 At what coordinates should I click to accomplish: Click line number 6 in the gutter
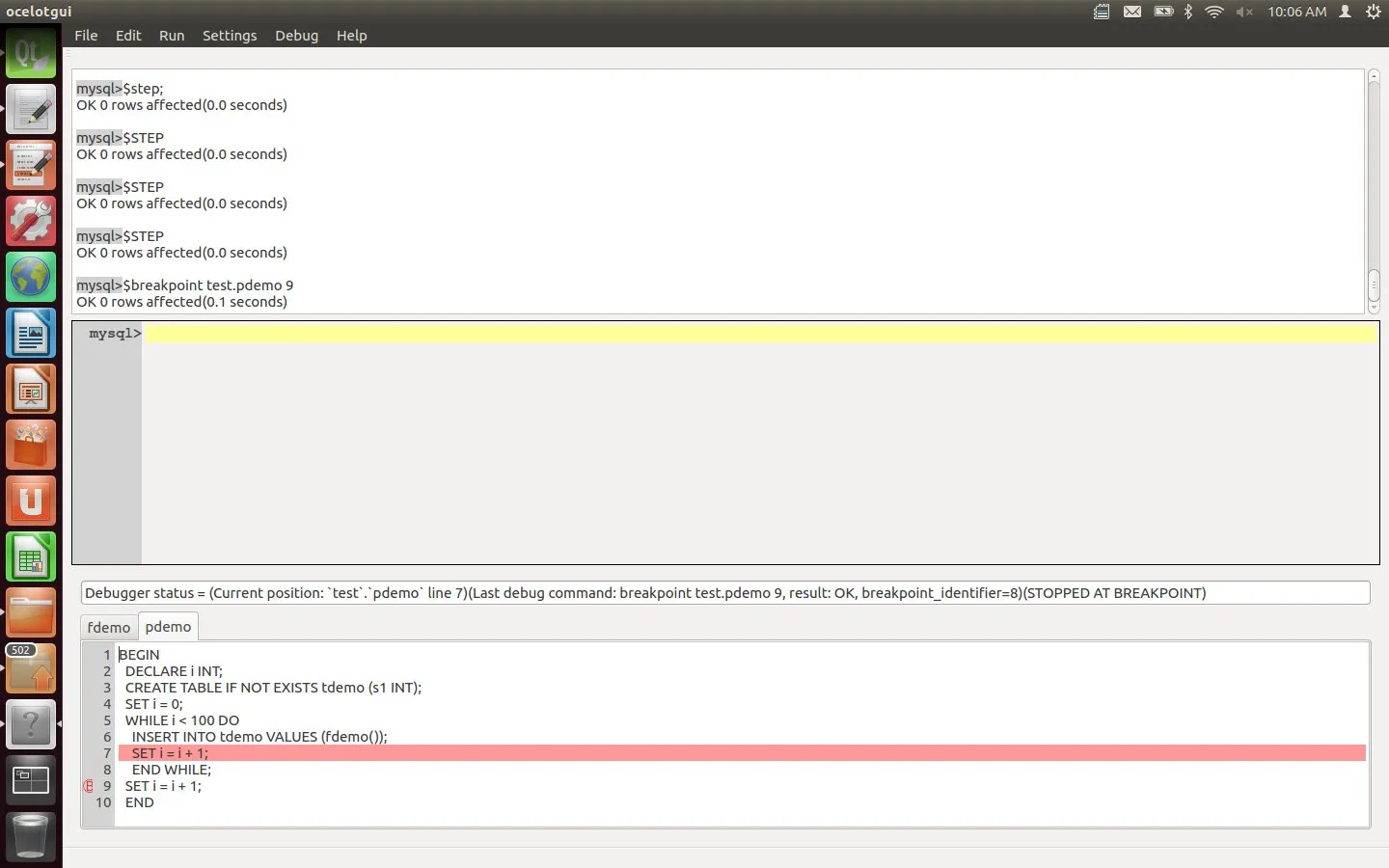pos(107,737)
